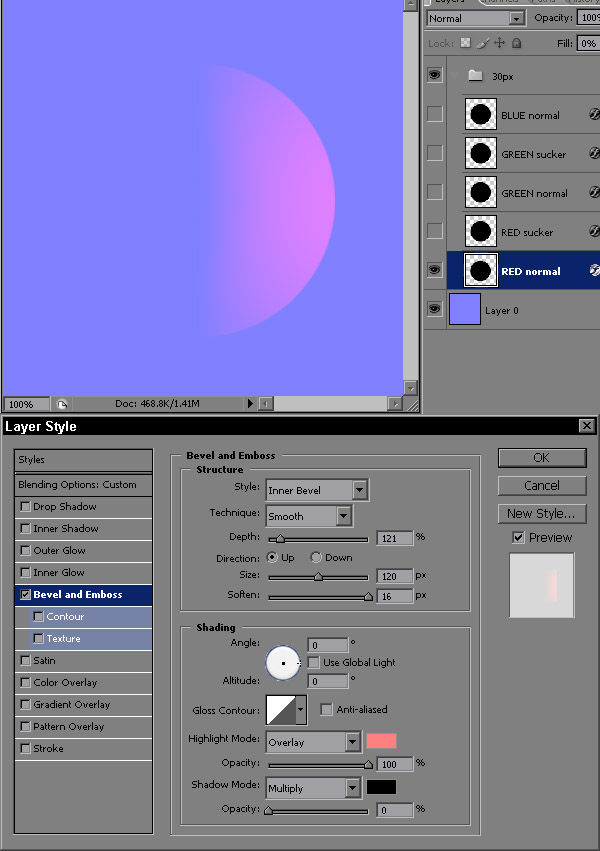Screen dimensions: 600x851
Task: Click the Depth value input field
Action: [x=395, y=538]
